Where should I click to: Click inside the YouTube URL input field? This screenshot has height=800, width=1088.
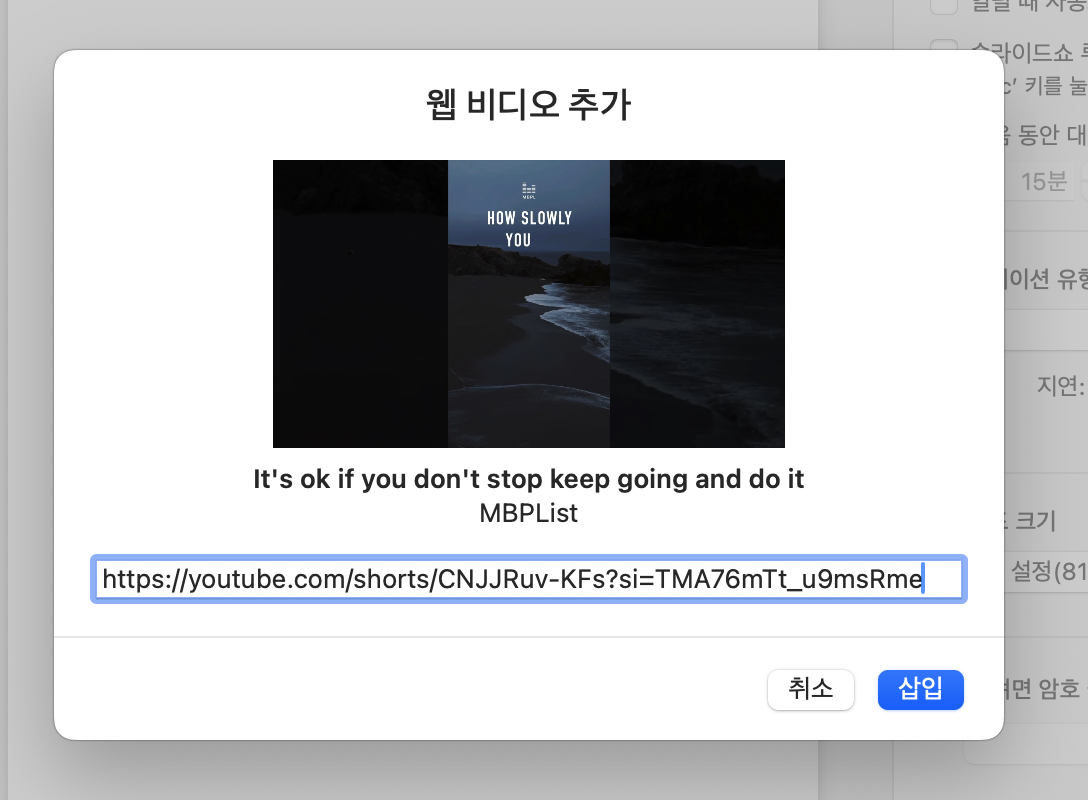529,578
